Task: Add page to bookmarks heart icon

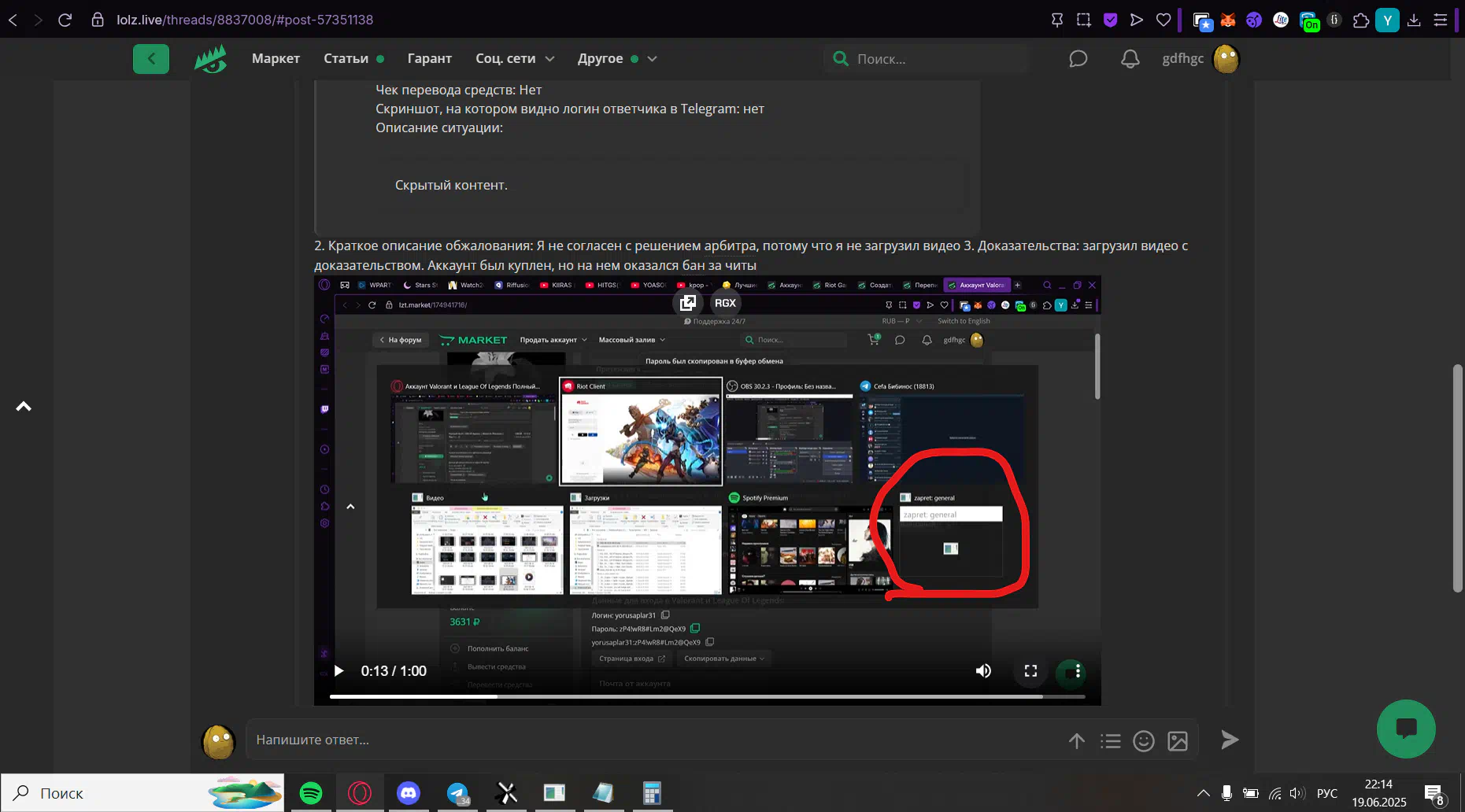Action: (x=1163, y=20)
